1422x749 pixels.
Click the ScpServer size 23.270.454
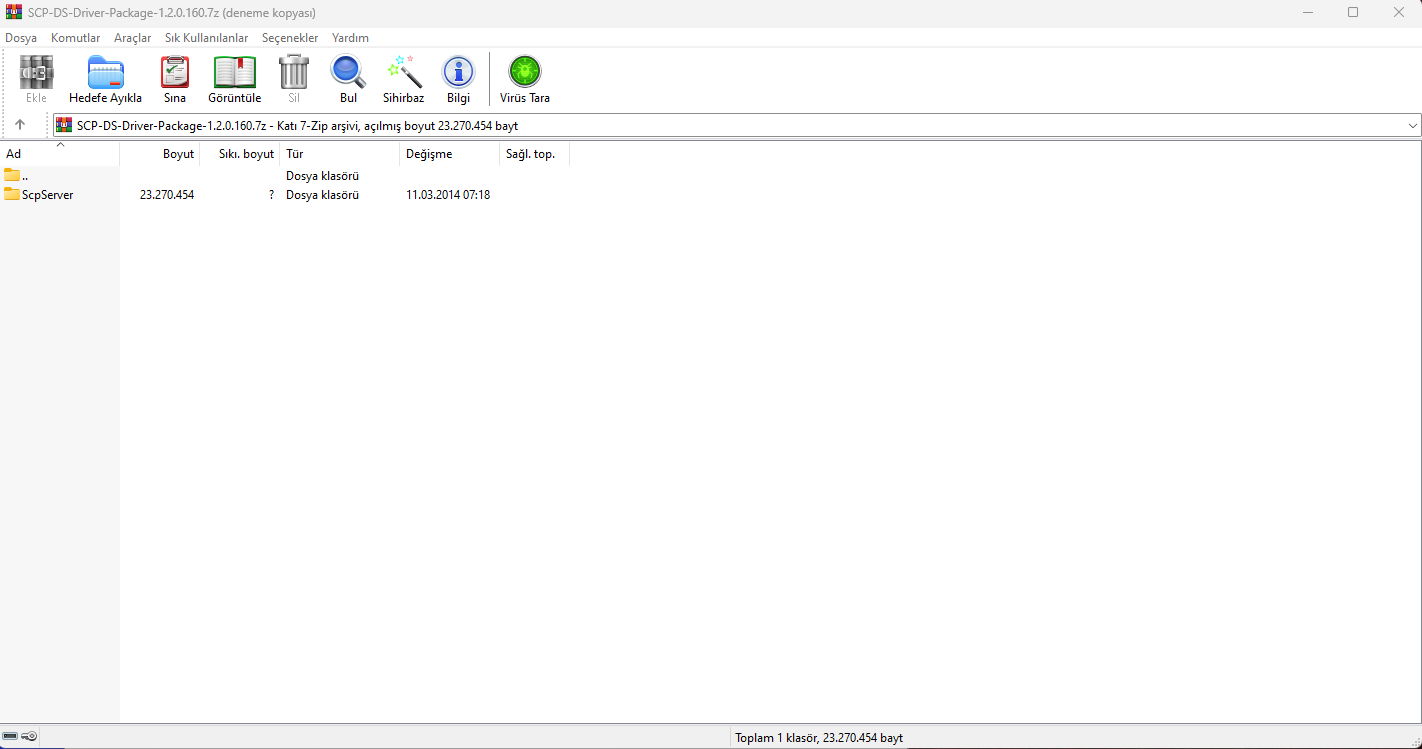pyautogui.click(x=167, y=195)
